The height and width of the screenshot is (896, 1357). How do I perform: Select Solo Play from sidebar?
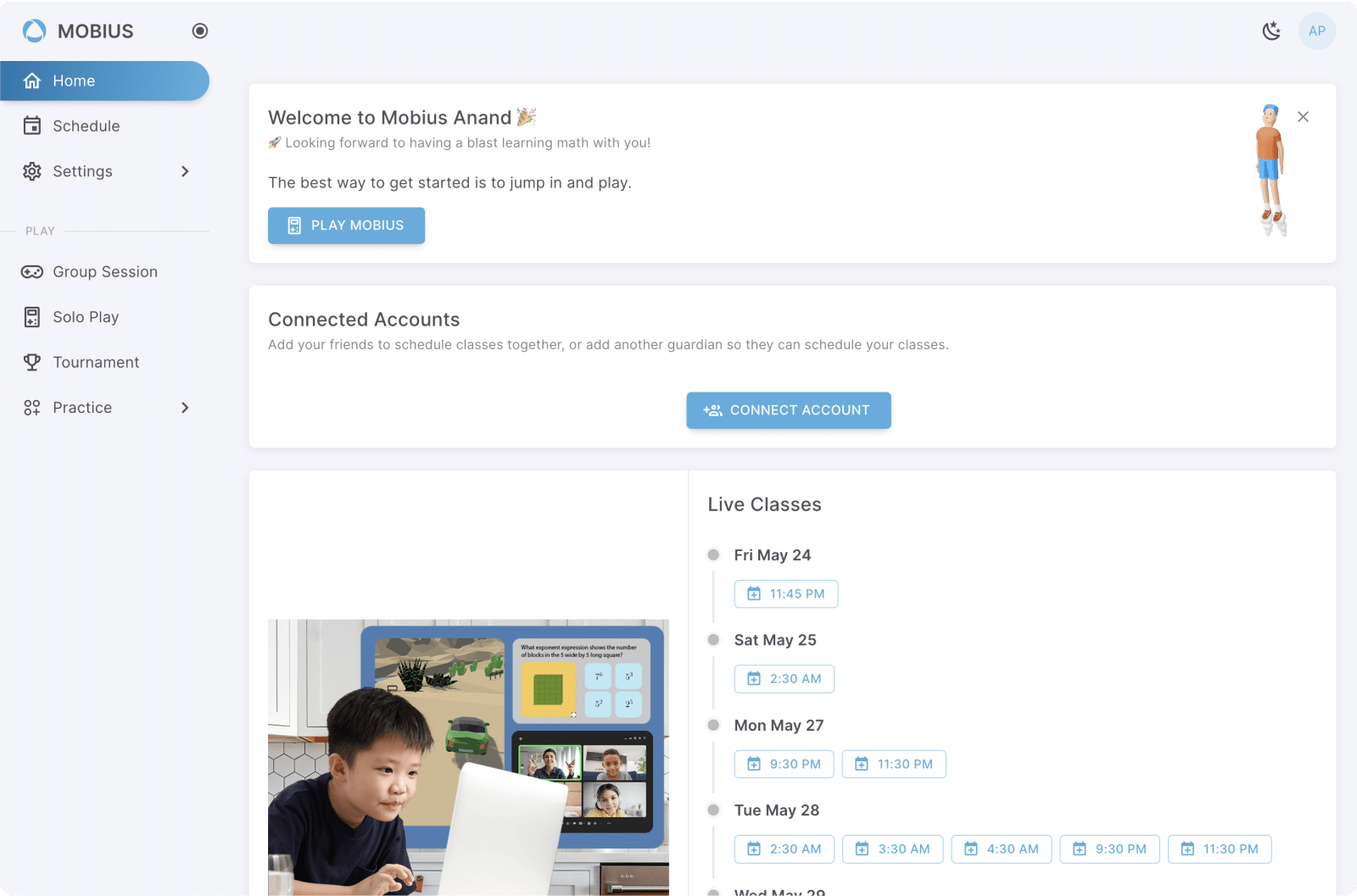click(x=104, y=317)
